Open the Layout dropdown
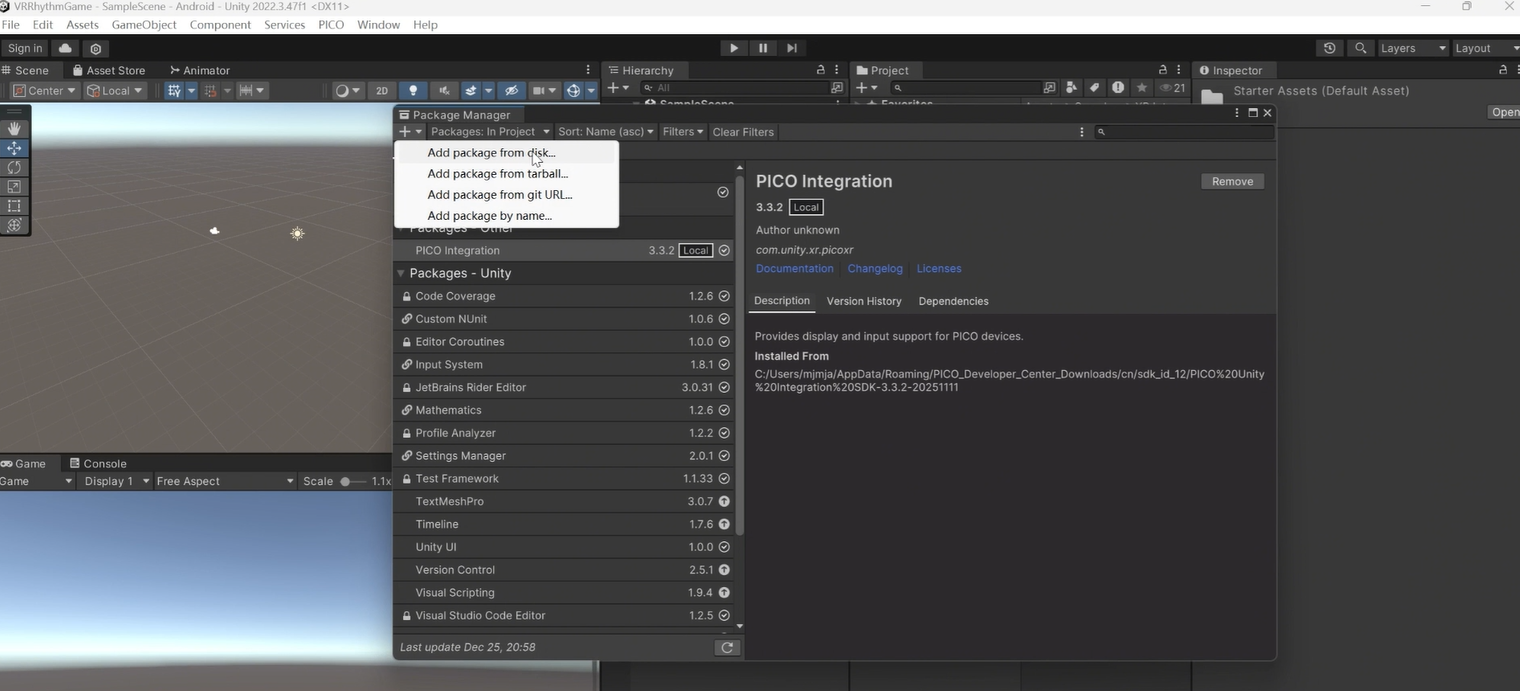The width and height of the screenshot is (1520, 691). [x=1486, y=48]
